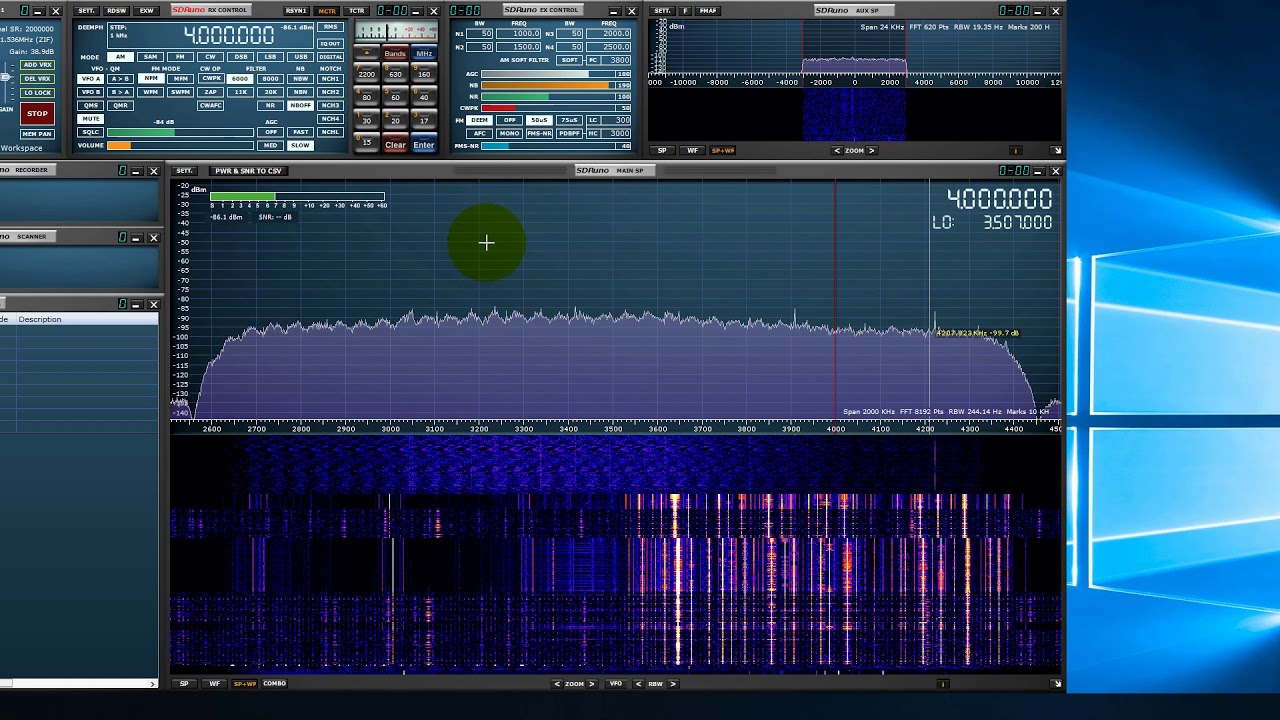
Task: Decrease zoom with left arrow in Main SP
Action: tap(557, 684)
